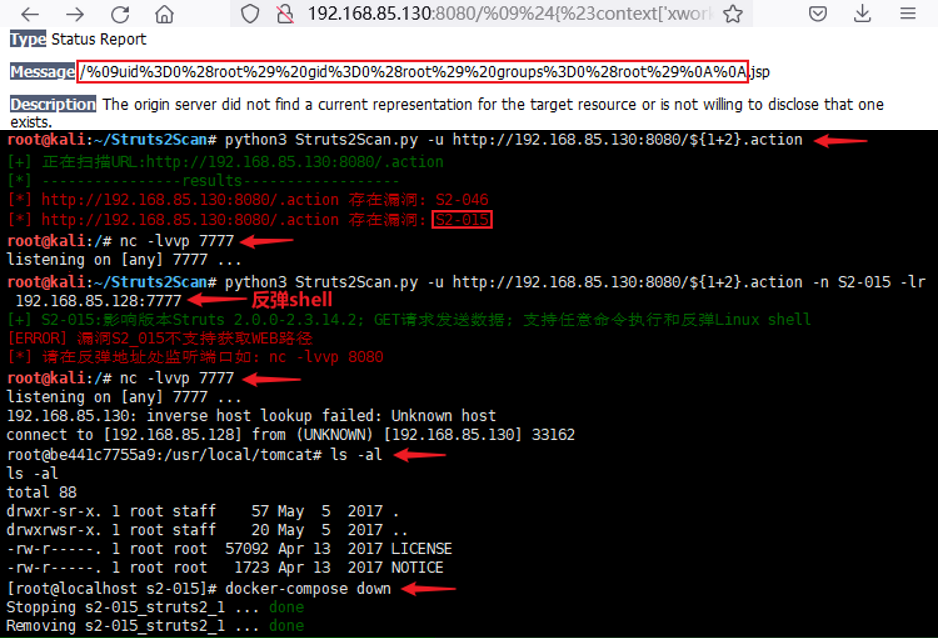Go back with the browser back arrow
Image resolution: width=938 pixels, height=638 pixels.
point(29,14)
